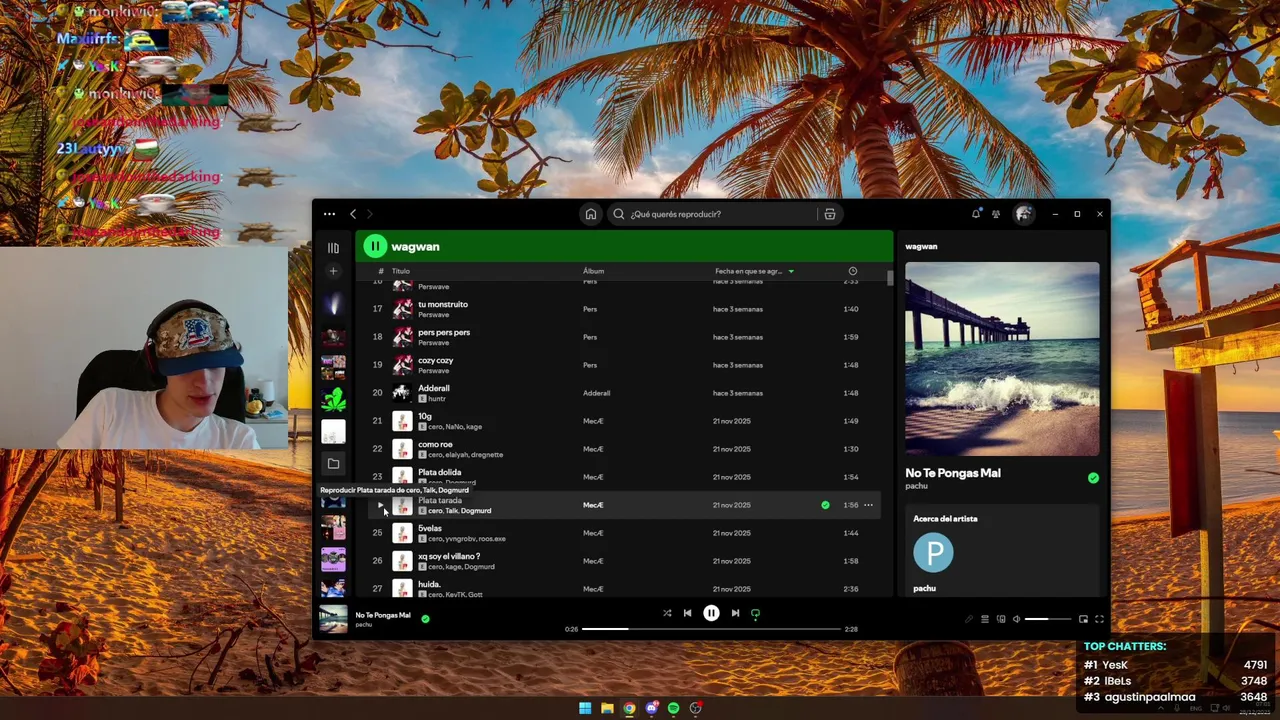Toggle saved checkmark on 'Plata tarada' row
This screenshot has height=720, width=1280.
coord(825,505)
